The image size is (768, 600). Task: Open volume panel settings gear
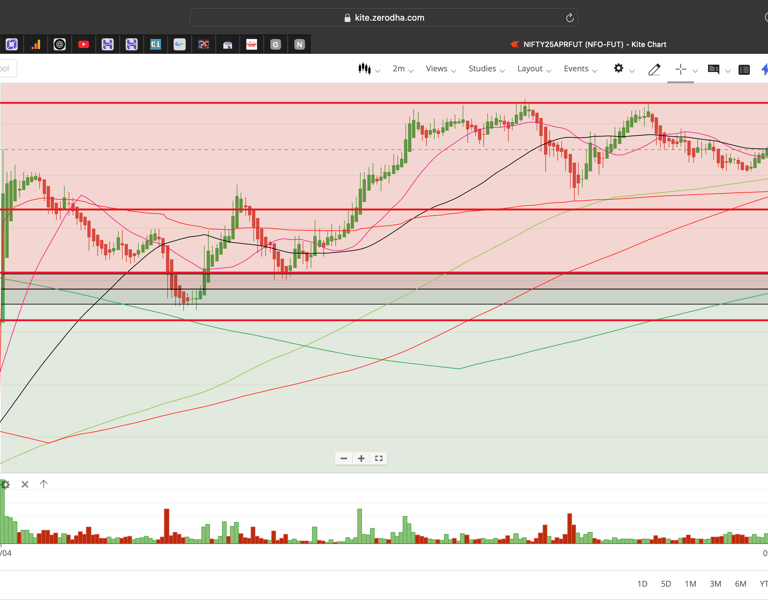pyautogui.click(x=5, y=484)
